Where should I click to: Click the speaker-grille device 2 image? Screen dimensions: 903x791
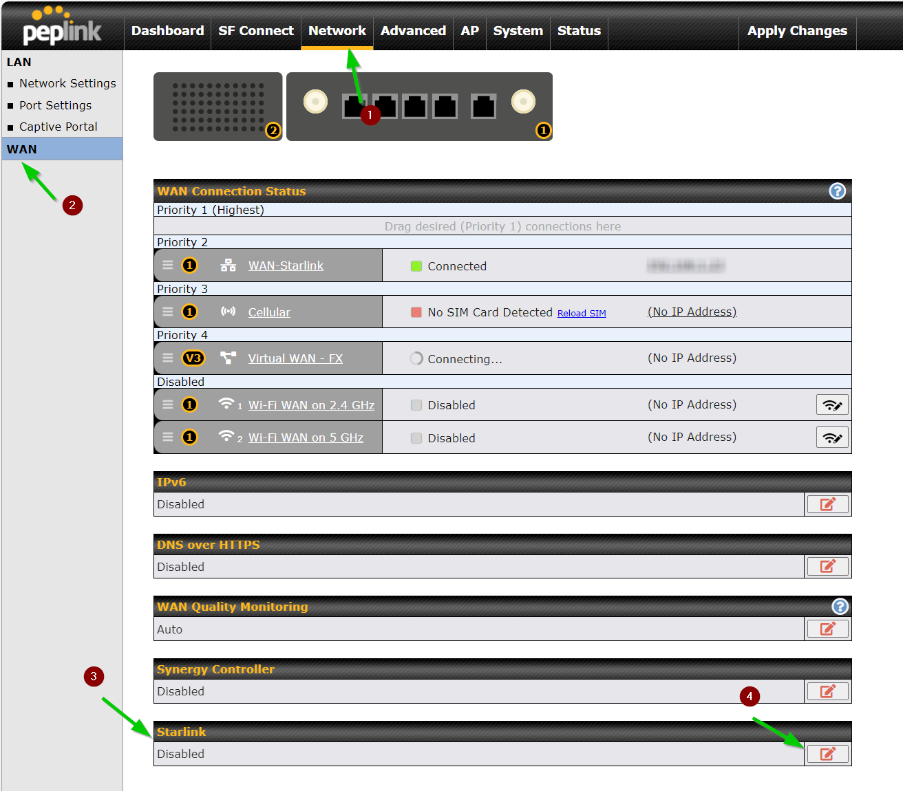[218, 107]
